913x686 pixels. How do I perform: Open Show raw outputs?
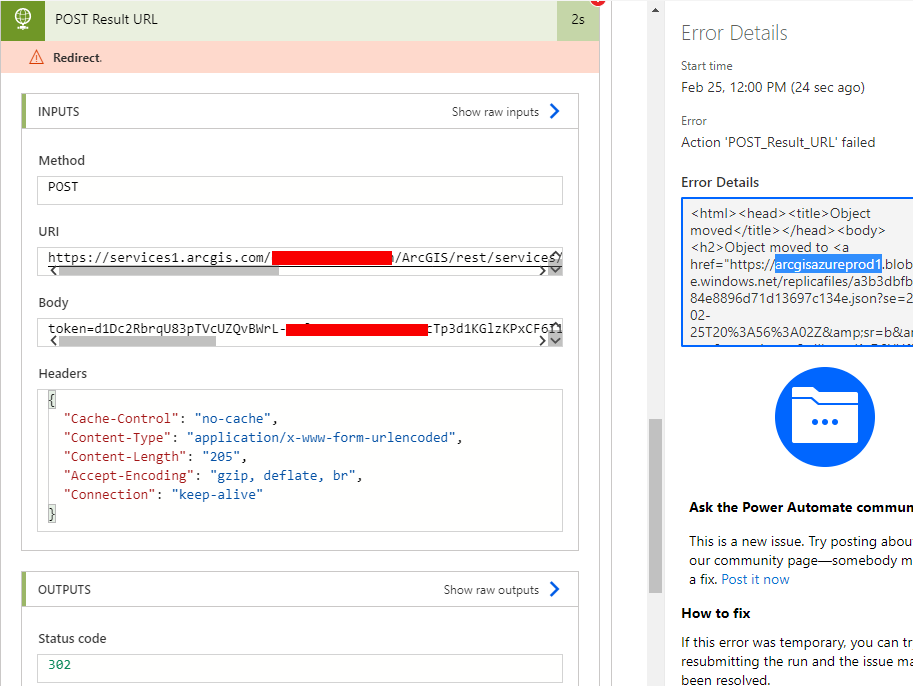491,589
